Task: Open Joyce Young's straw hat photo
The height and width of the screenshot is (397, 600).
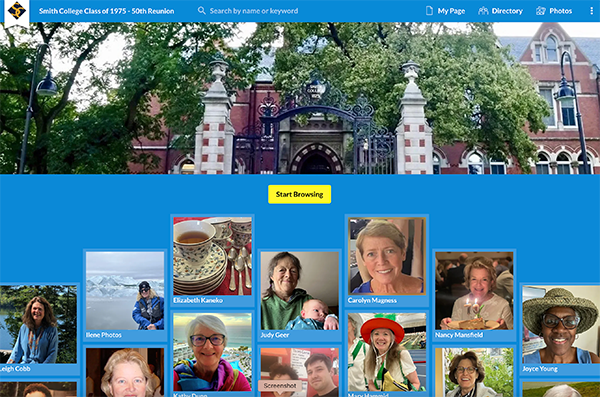Action: [561, 324]
